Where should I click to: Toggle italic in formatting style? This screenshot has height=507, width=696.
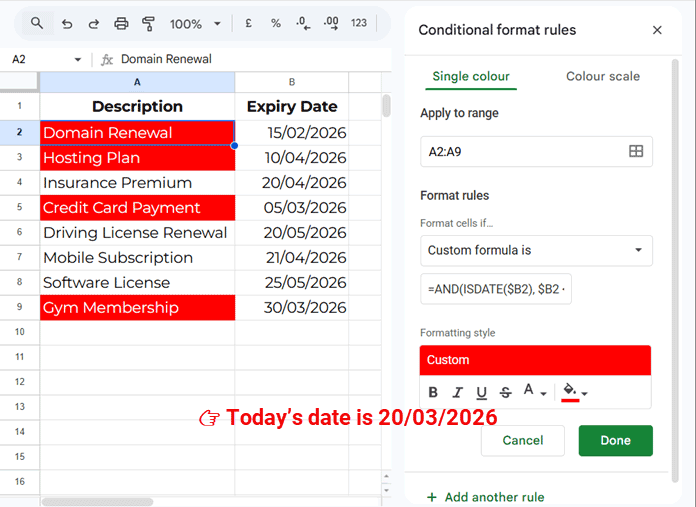[x=457, y=392]
